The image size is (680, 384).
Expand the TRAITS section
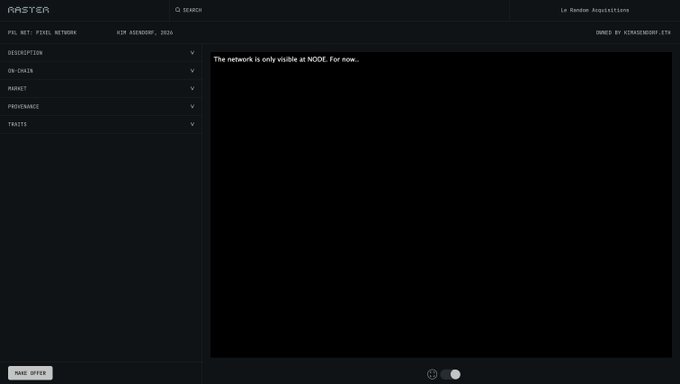pos(101,124)
